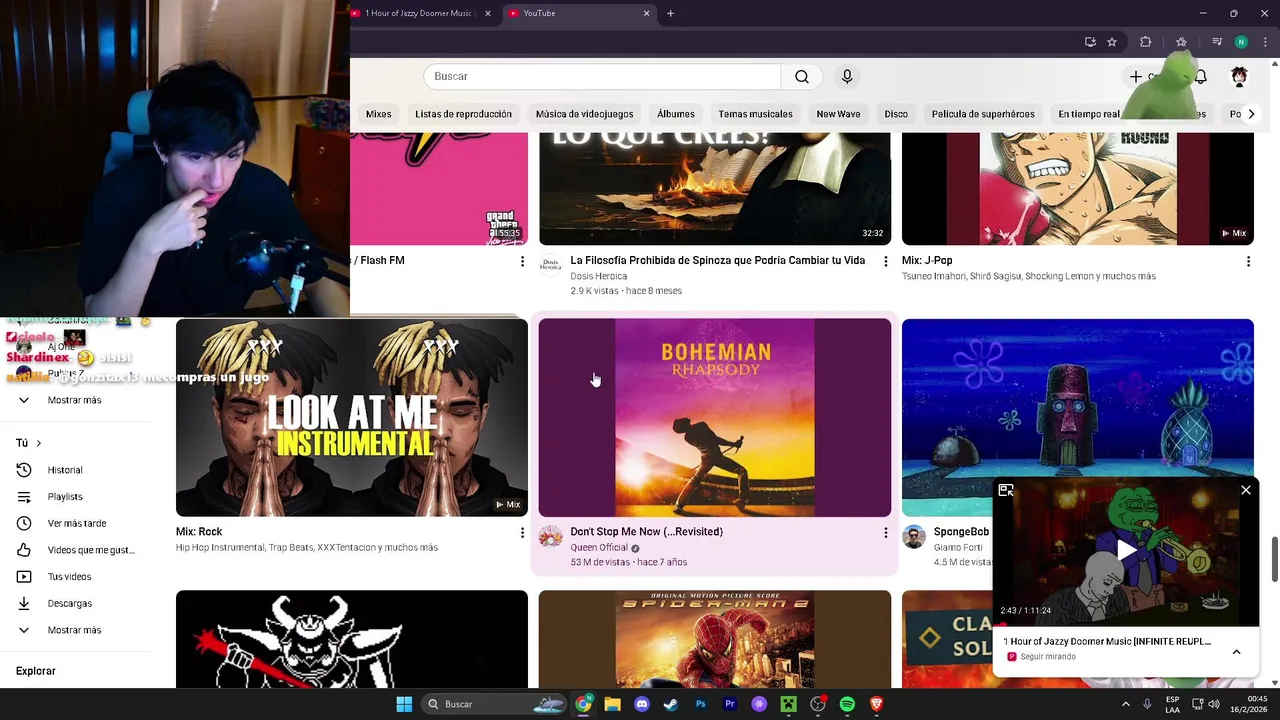Switch to 1 Hour of Jazzy Doomer Music tab
The width and height of the screenshot is (1280, 720).
418,13
